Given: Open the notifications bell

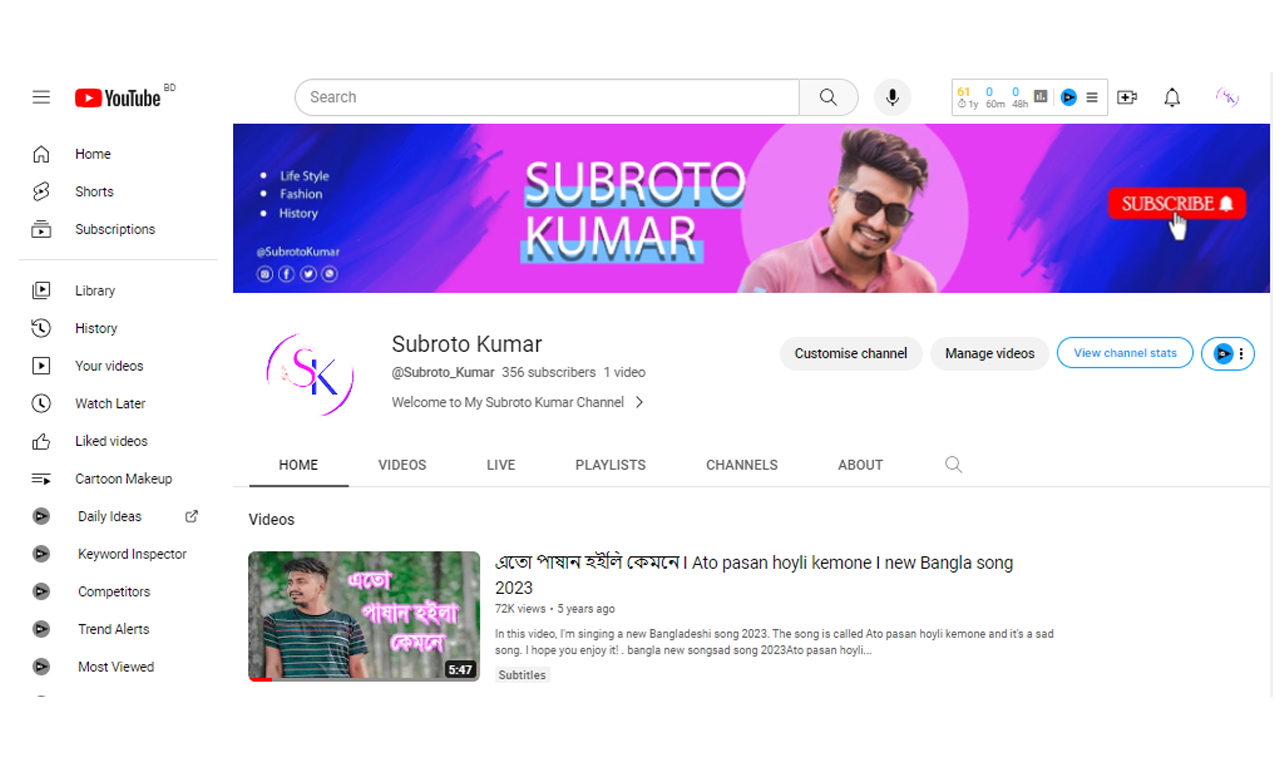Looking at the screenshot, I should pos(1172,97).
